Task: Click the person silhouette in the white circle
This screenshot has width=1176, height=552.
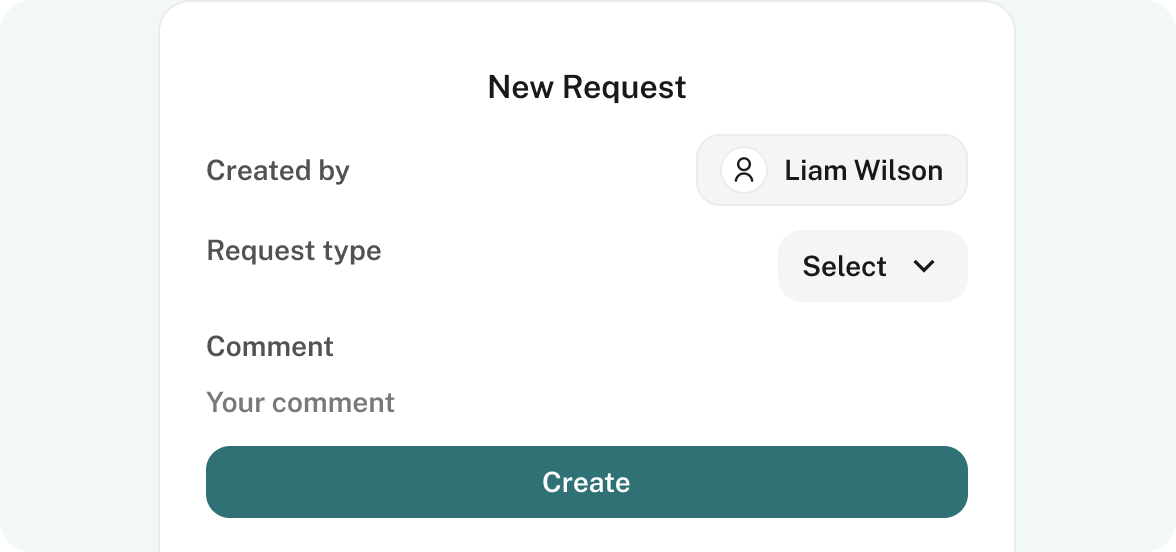Action: 743,170
